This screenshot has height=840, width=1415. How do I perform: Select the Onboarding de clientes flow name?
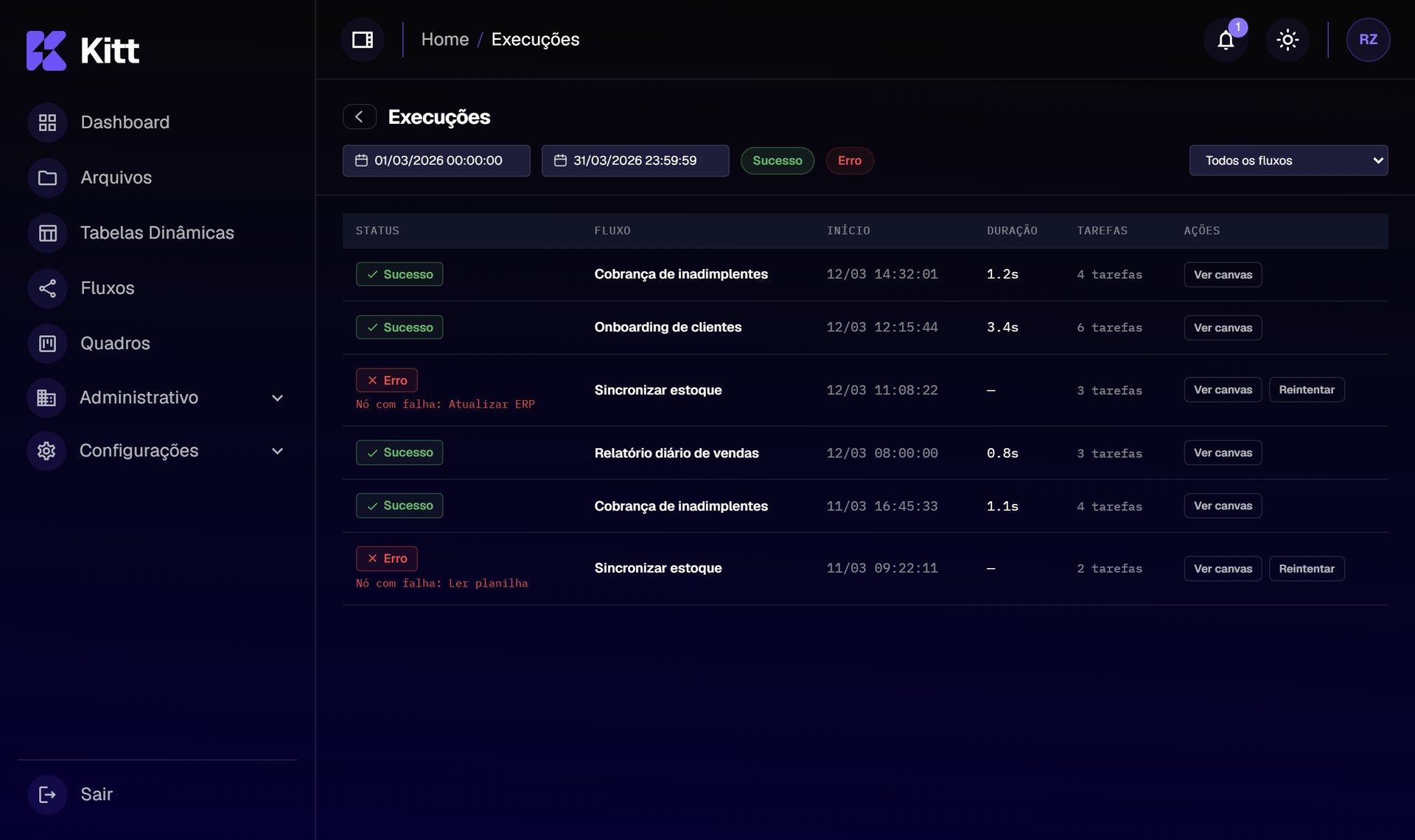668,327
